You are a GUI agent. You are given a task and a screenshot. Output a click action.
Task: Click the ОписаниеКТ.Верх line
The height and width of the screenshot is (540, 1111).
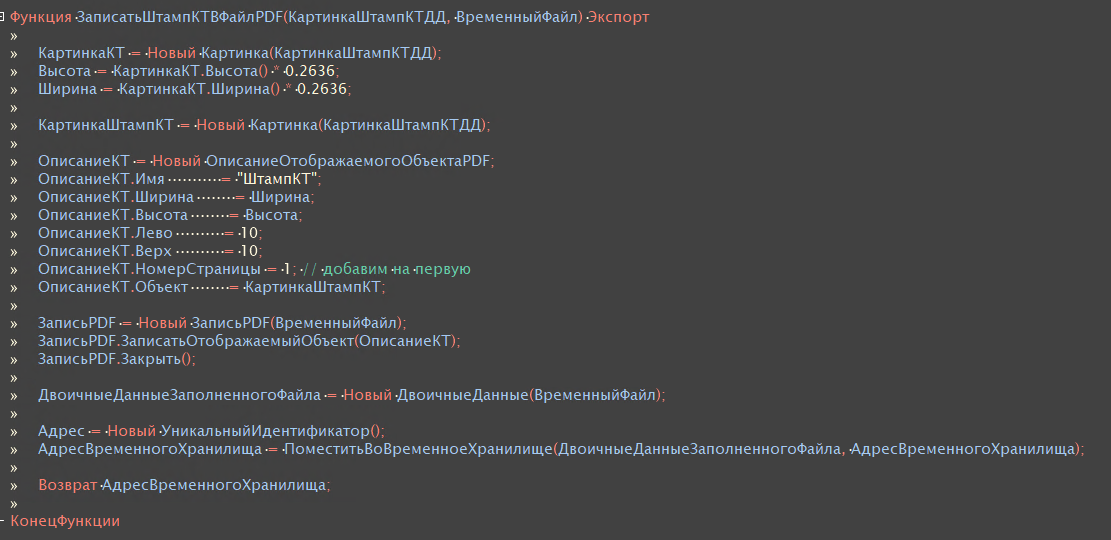pos(151,251)
